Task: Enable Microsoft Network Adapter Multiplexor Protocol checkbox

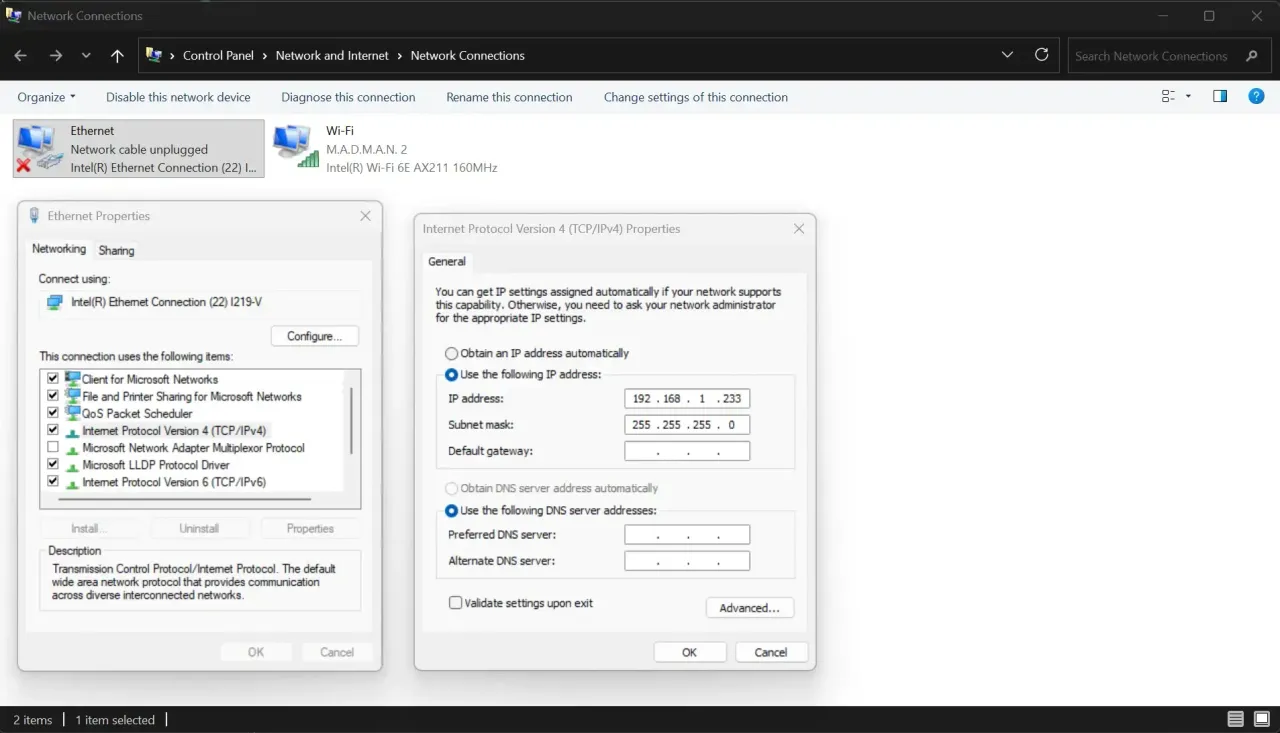Action: 53,448
